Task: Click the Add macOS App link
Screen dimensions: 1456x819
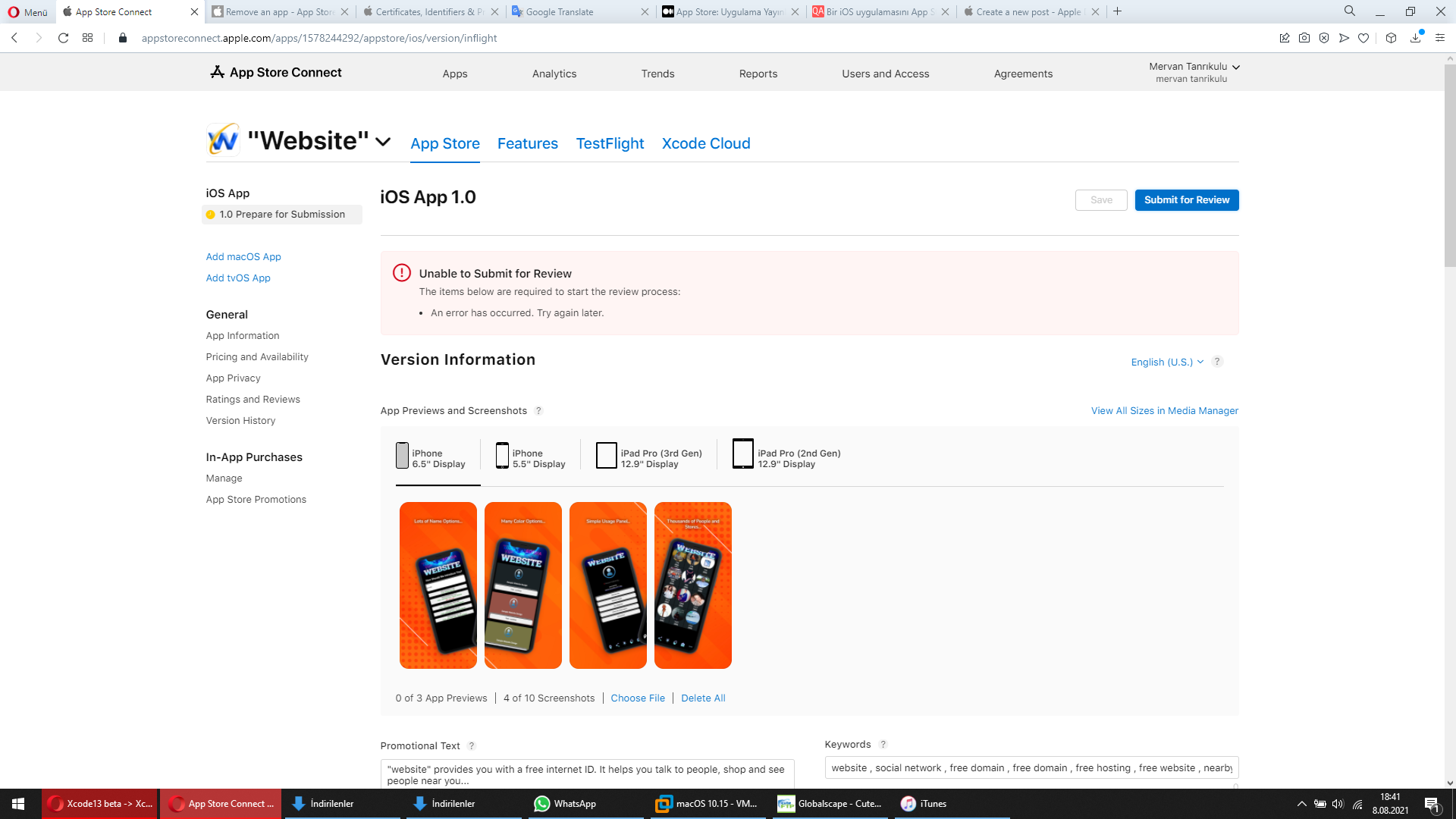Action: coord(243,256)
